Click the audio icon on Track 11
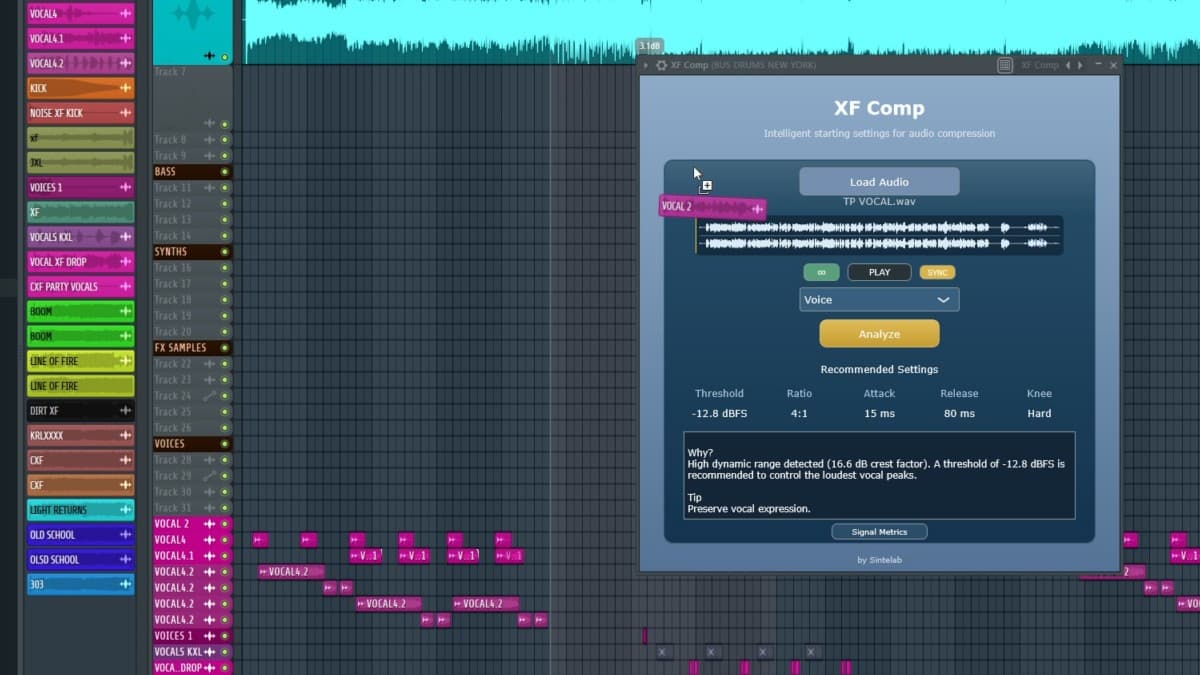The height and width of the screenshot is (675, 1200). [x=210, y=188]
